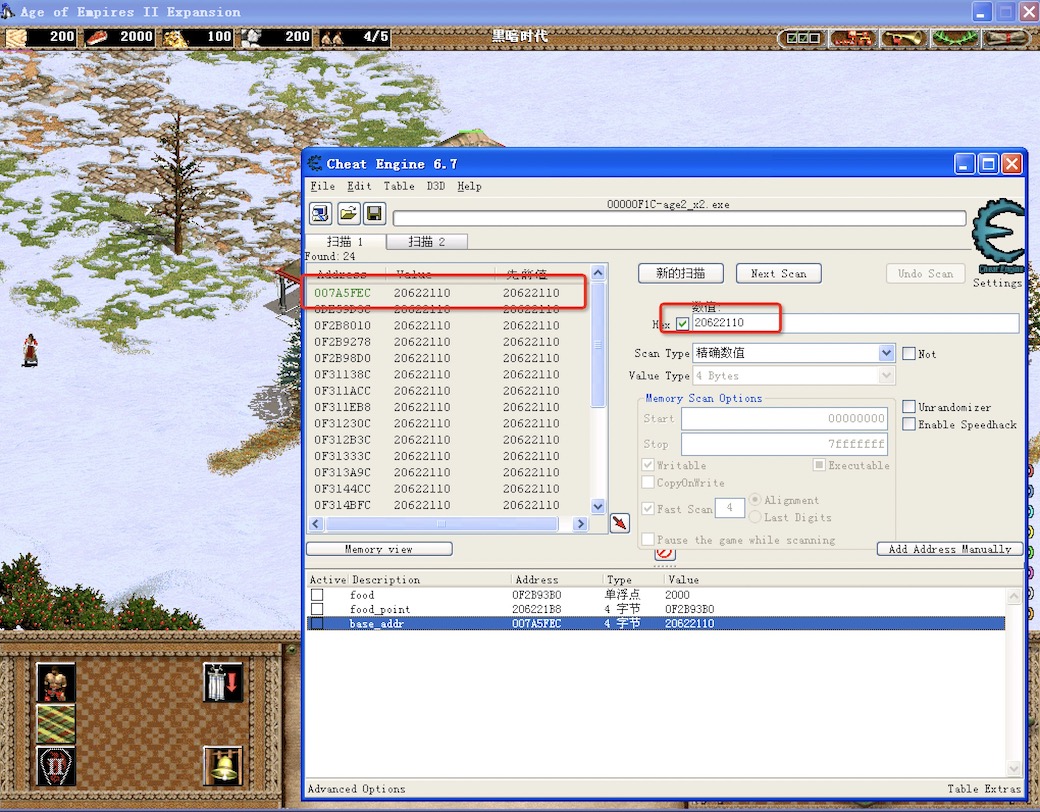
Task: Click the Feudal Age advance shield icon
Action: [x=56, y=766]
